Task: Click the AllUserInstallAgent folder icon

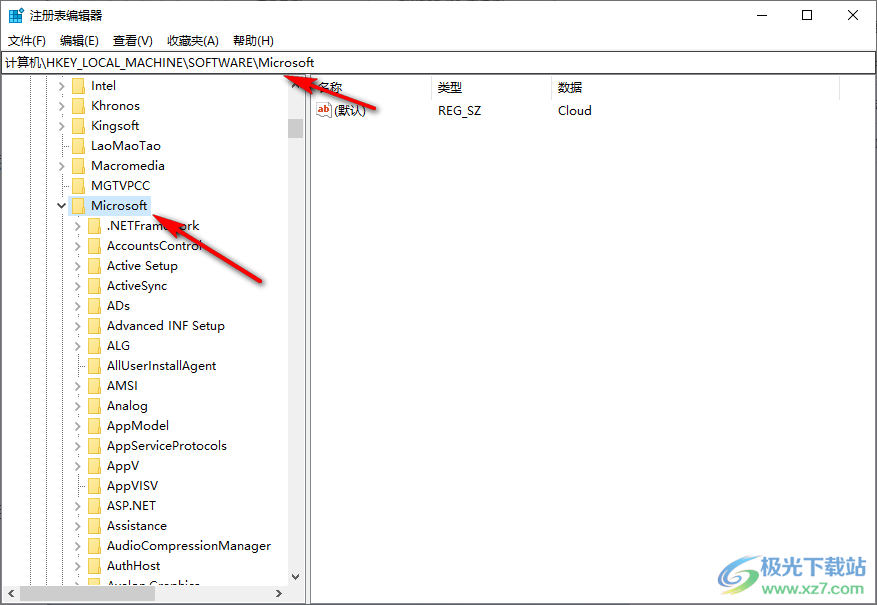Action: [95, 366]
